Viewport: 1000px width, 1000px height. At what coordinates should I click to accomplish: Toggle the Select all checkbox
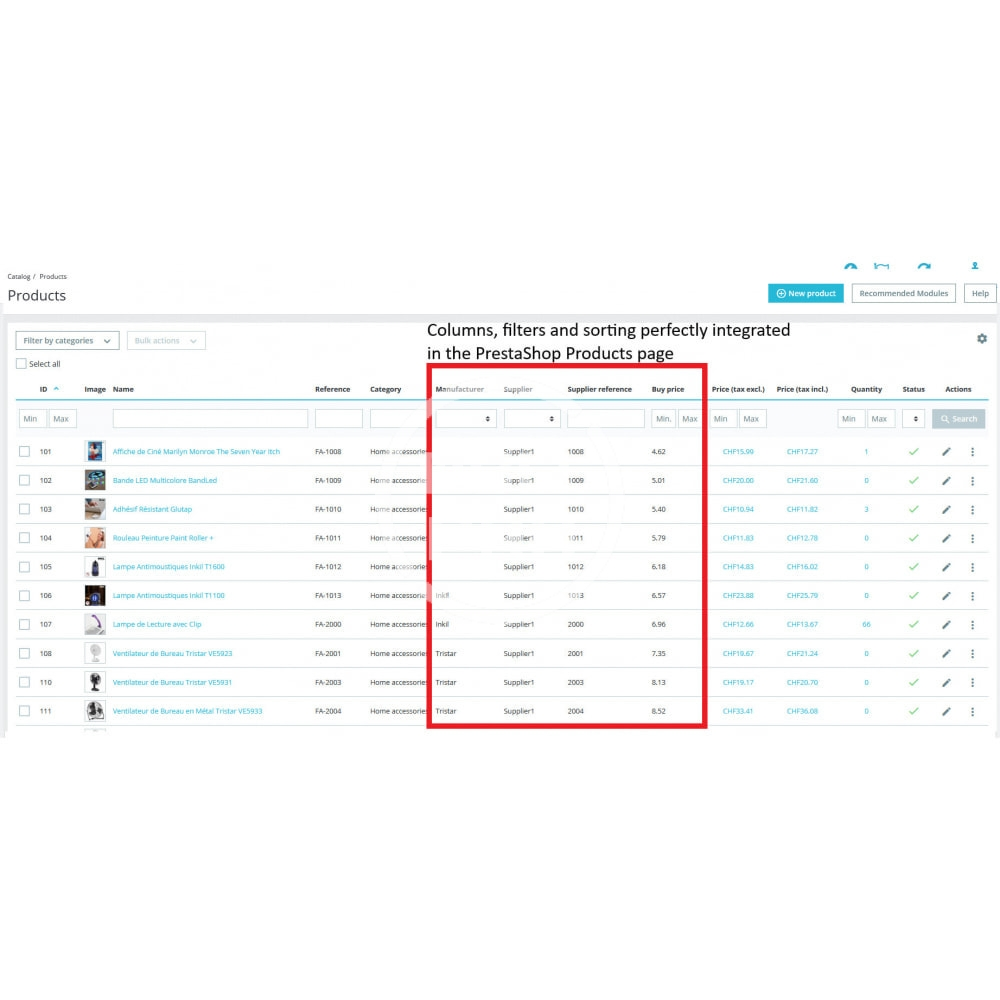[22, 364]
